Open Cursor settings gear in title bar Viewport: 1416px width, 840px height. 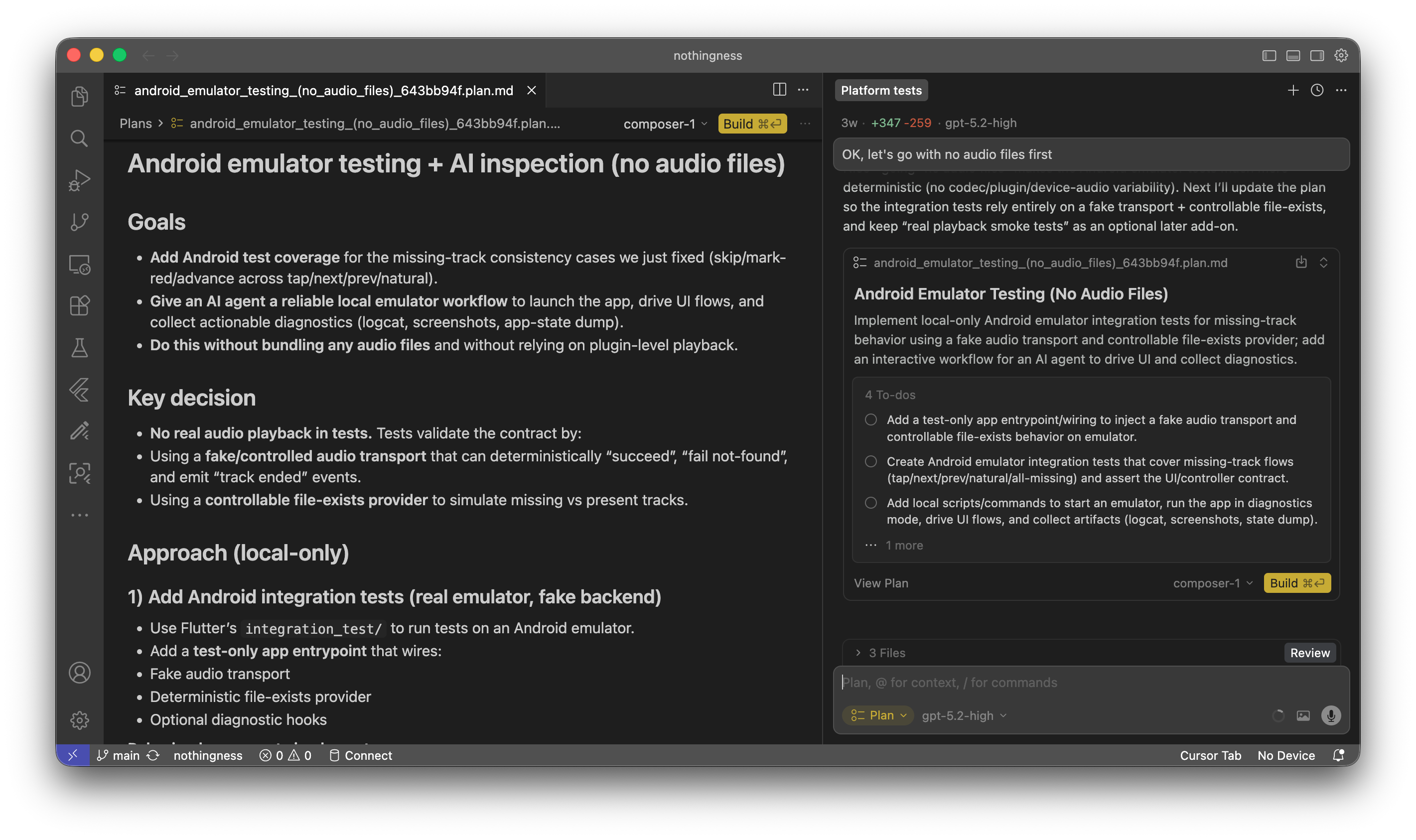pos(1341,55)
